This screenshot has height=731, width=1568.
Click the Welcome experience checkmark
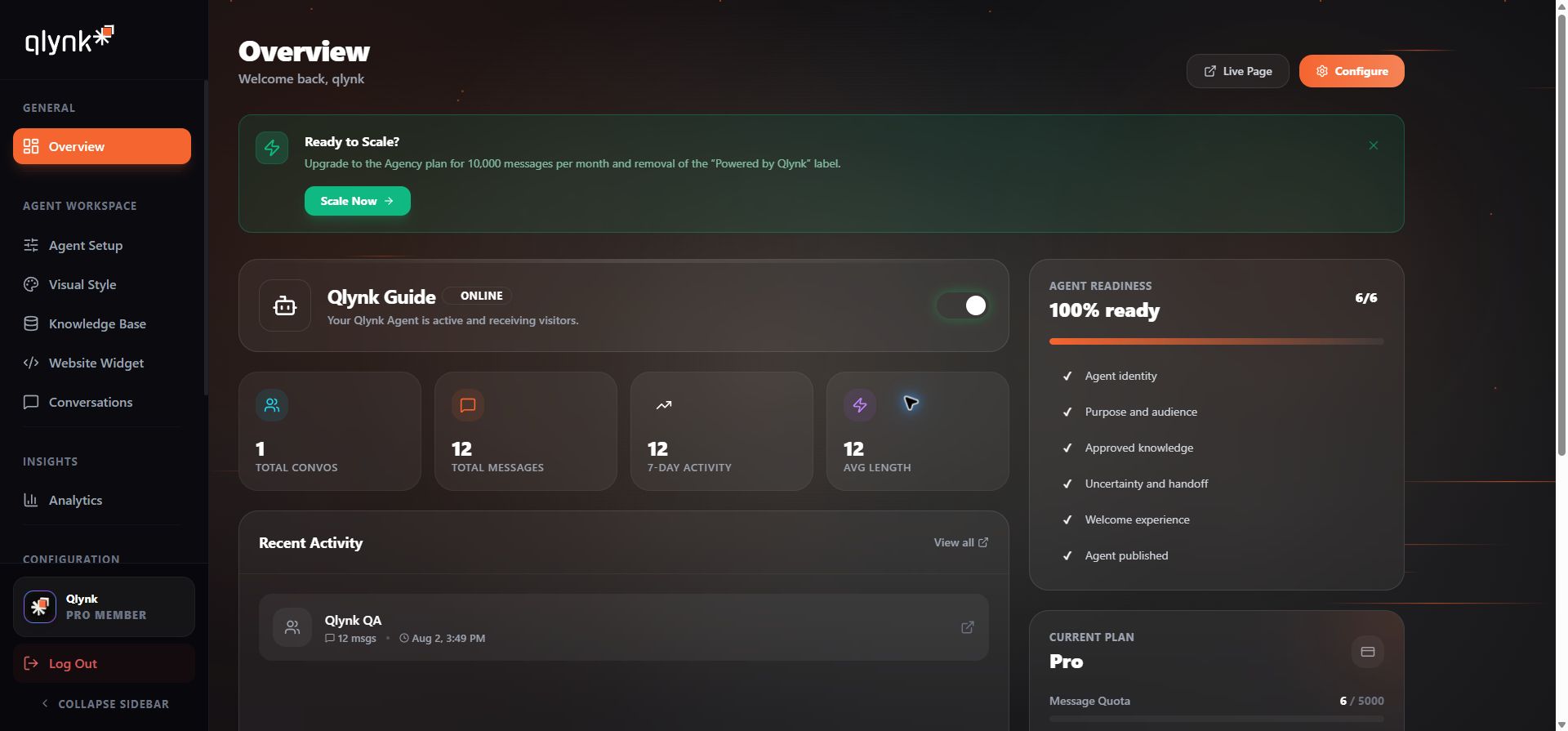1067,519
